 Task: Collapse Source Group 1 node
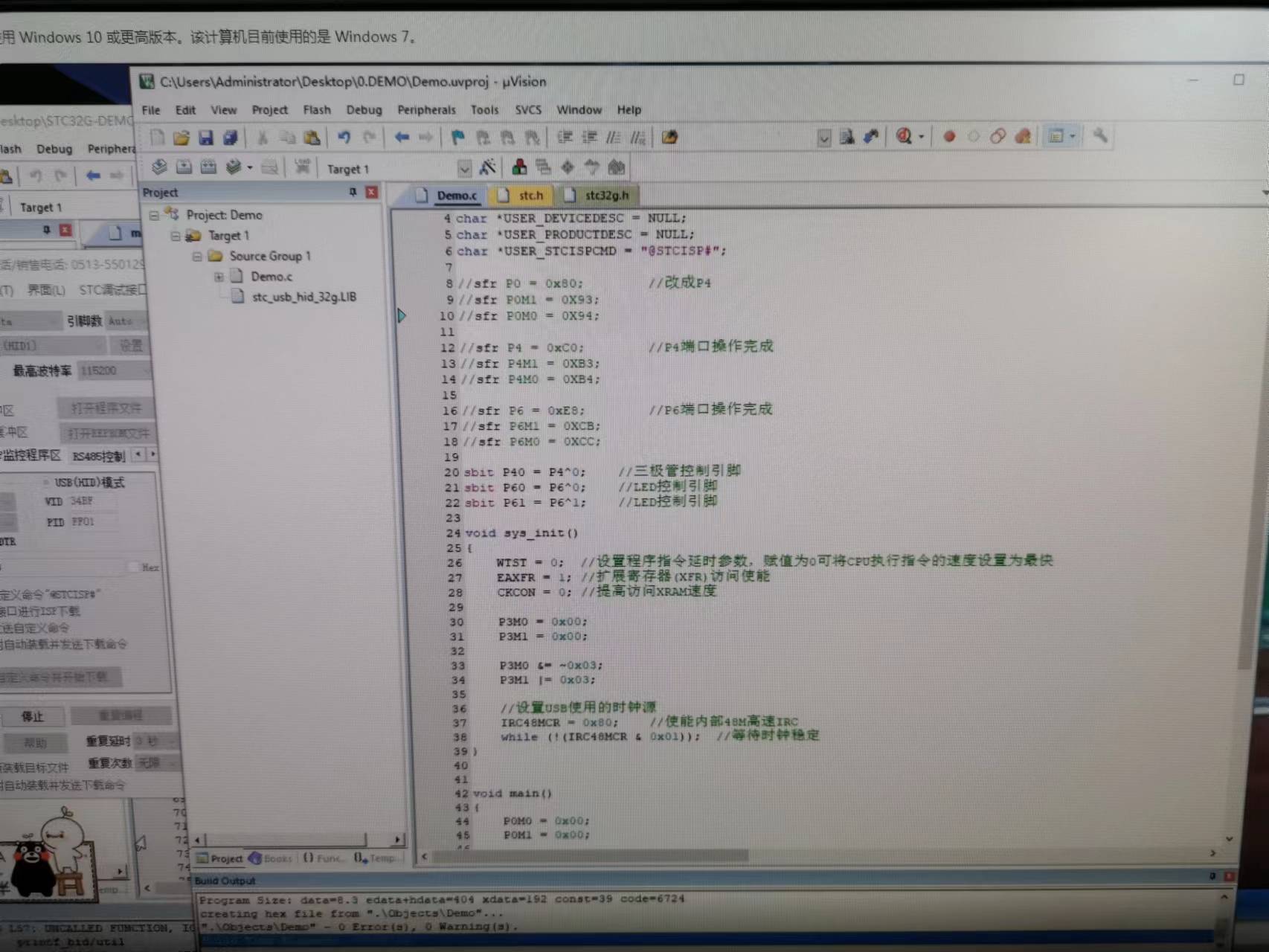197,257
